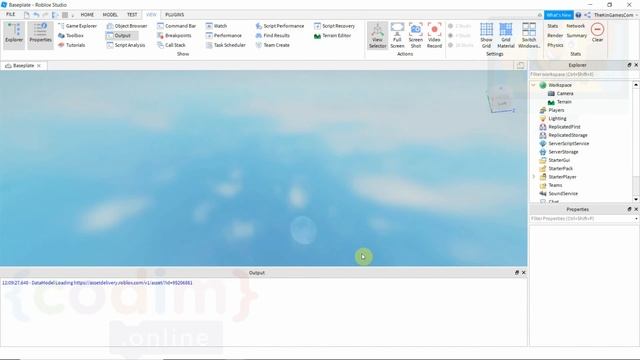Take a Screen Shot
The width and height of the screenshot is (640, 360).
coord(416,36)
